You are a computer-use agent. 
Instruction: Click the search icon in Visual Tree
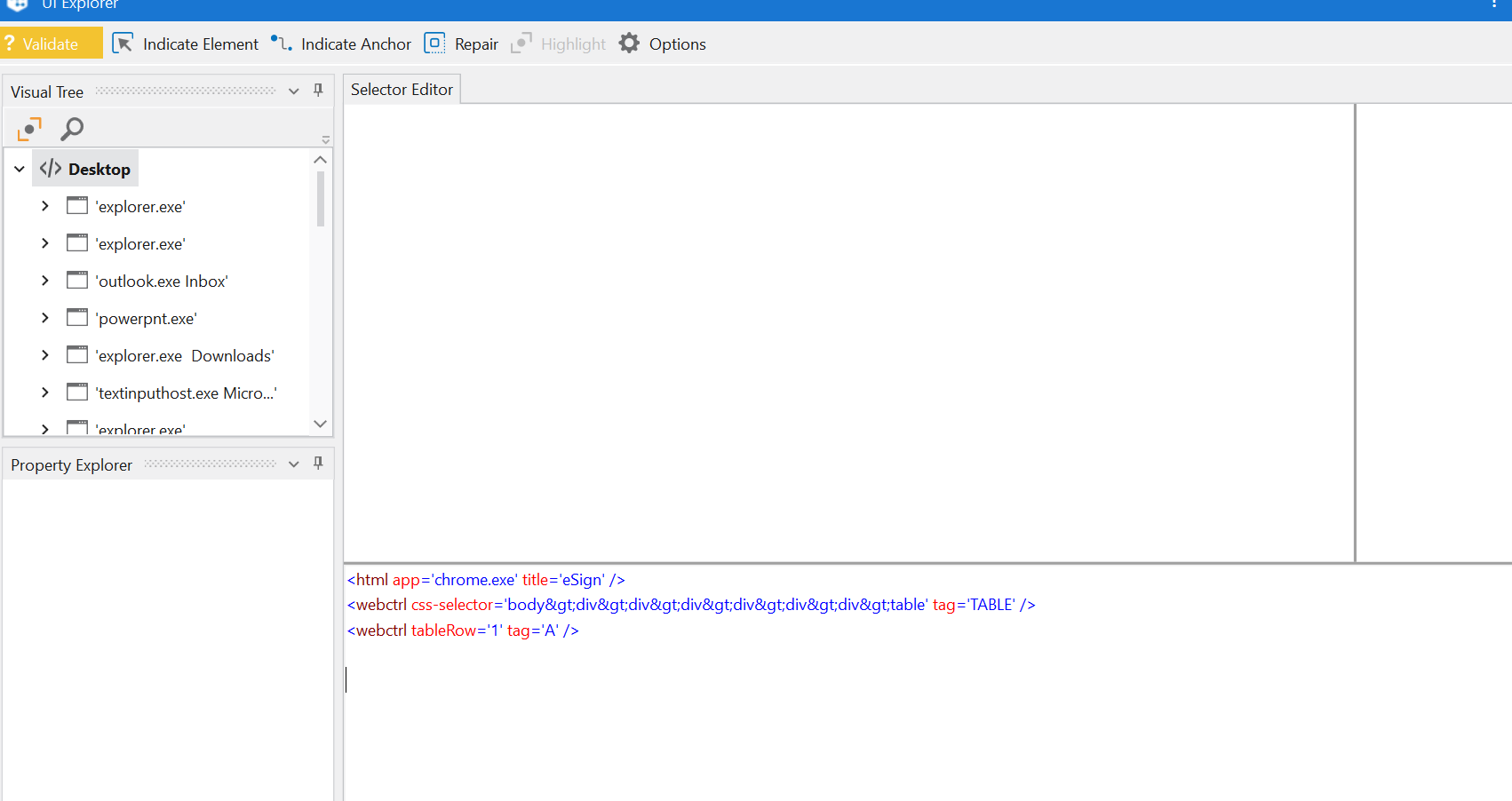[72, 129]
